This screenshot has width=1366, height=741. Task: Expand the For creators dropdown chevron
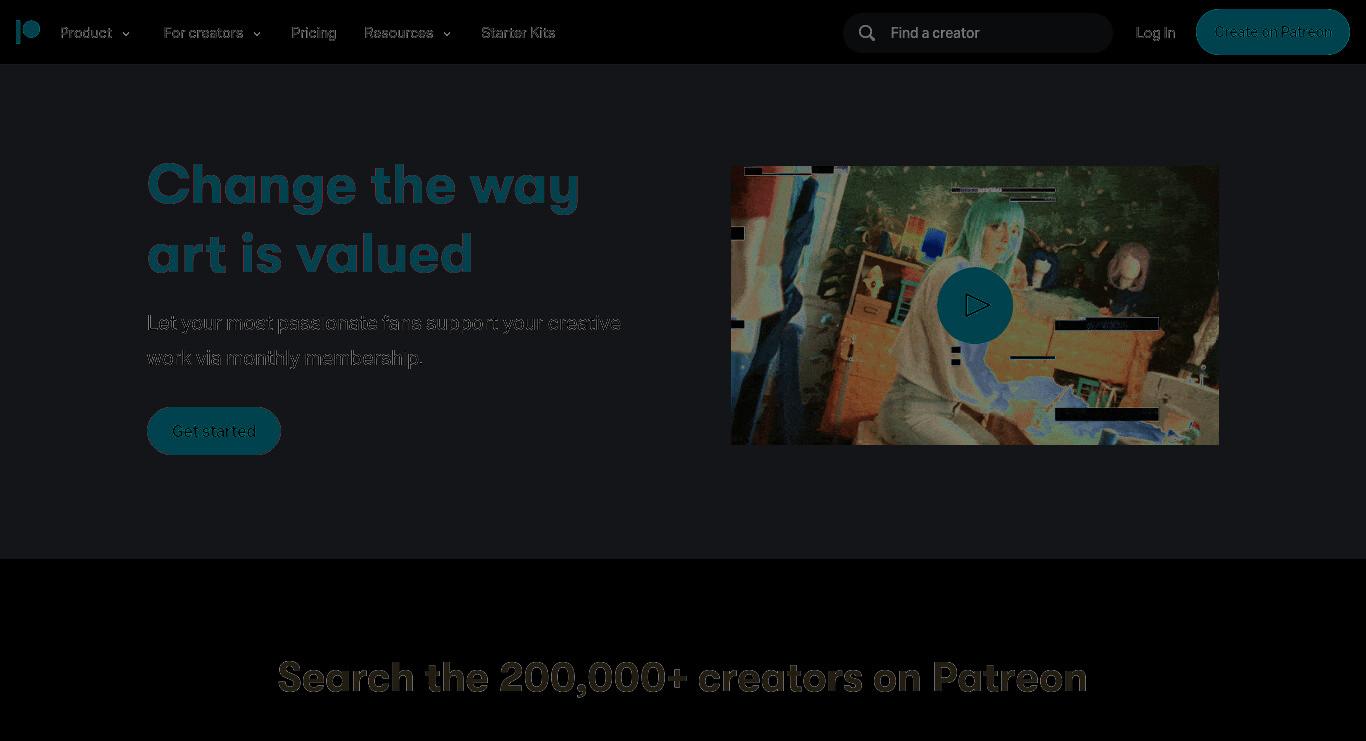click(257, 34)
